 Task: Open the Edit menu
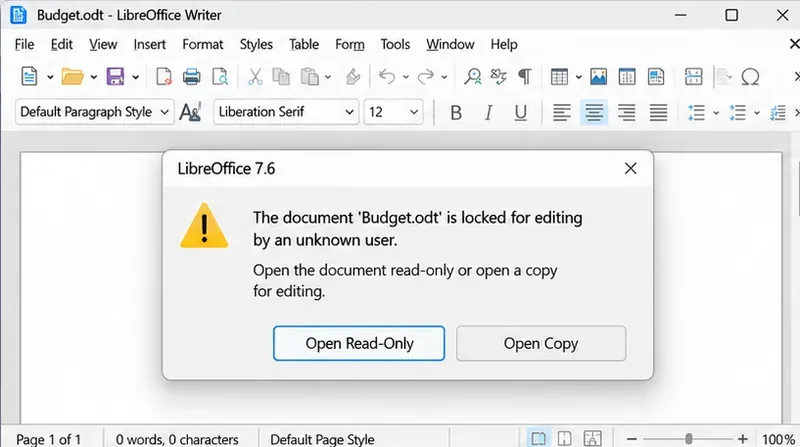(x=61, y=44)
